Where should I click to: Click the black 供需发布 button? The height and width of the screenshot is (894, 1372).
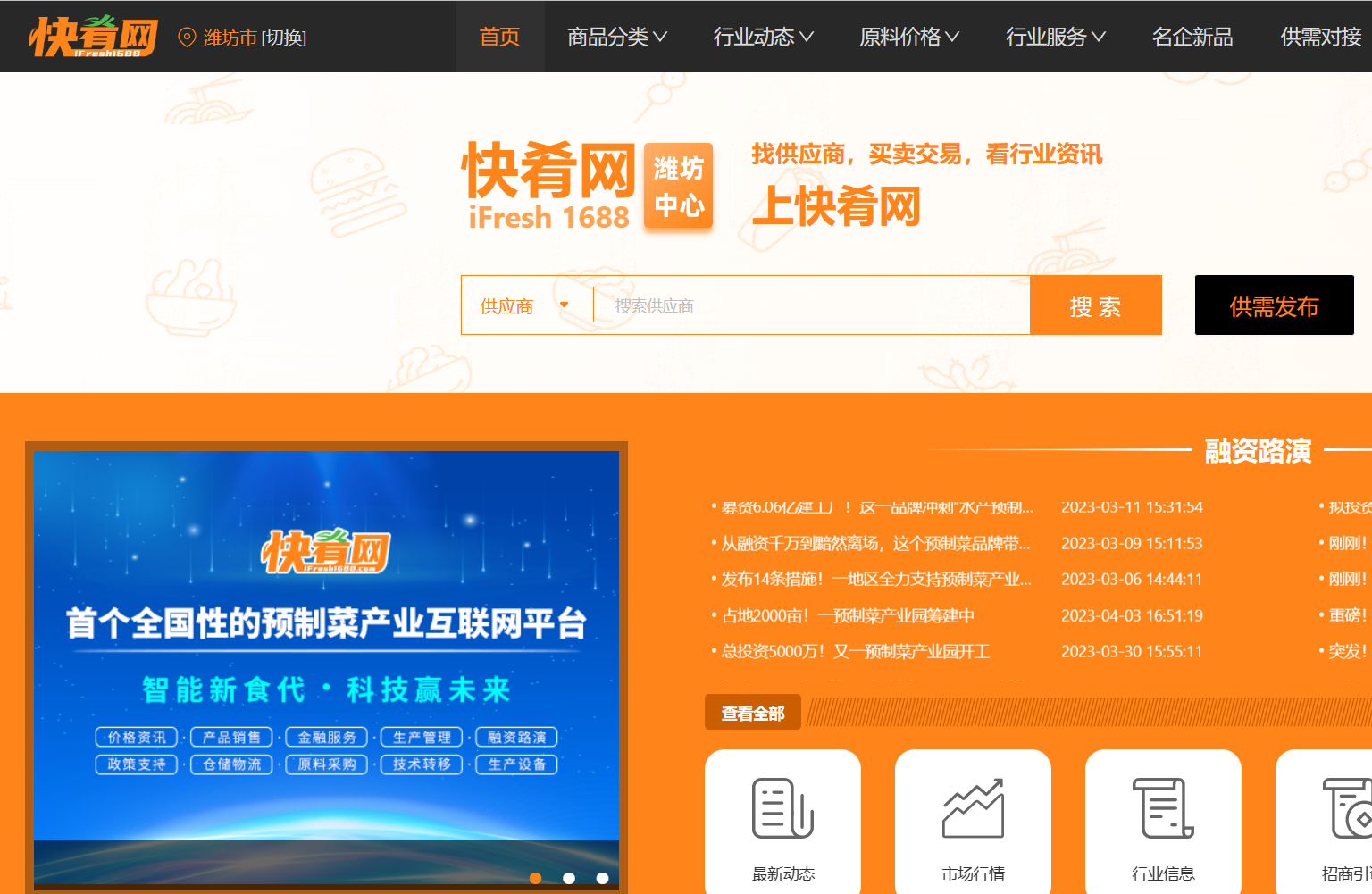pos(1275,305)
